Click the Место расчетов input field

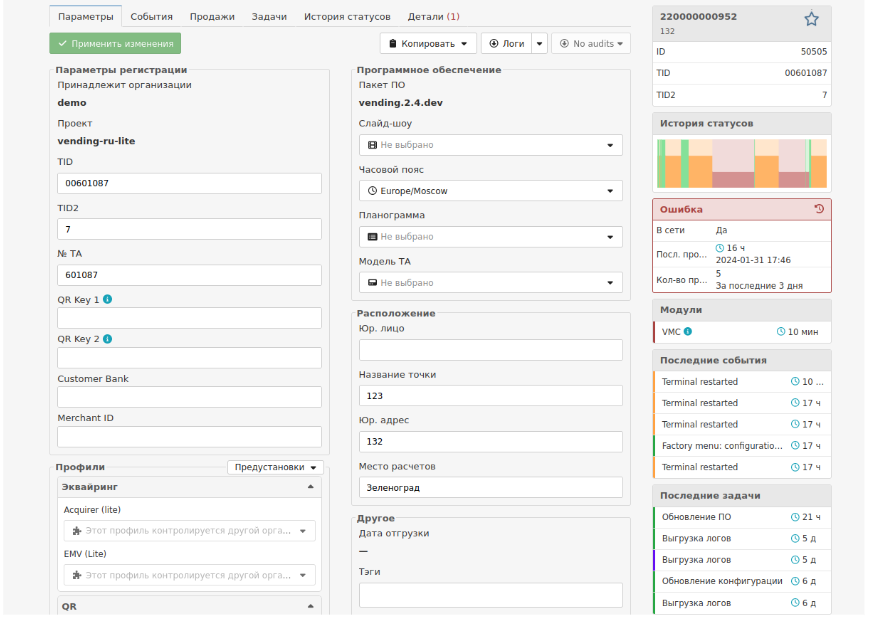[490, 487]
